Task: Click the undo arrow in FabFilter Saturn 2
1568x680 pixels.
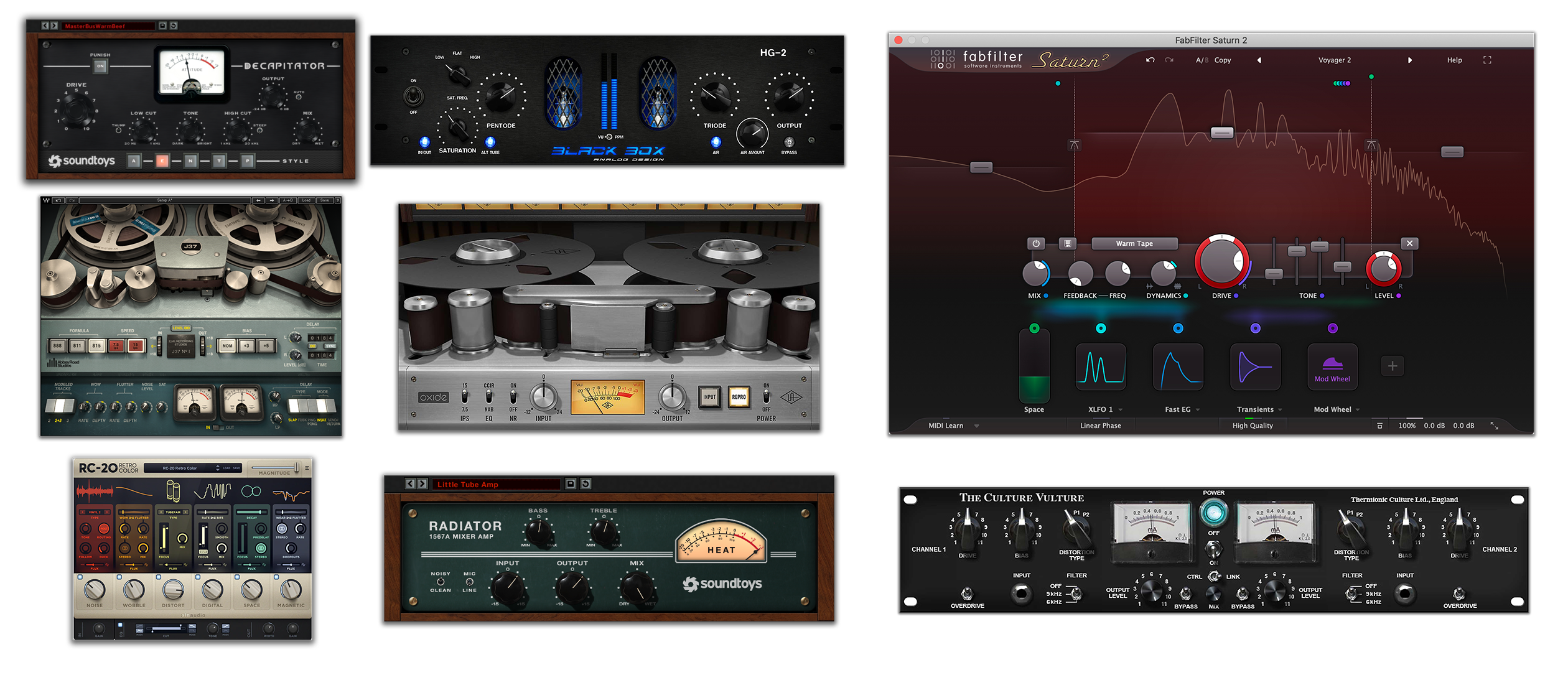Action: point(1150,60)
